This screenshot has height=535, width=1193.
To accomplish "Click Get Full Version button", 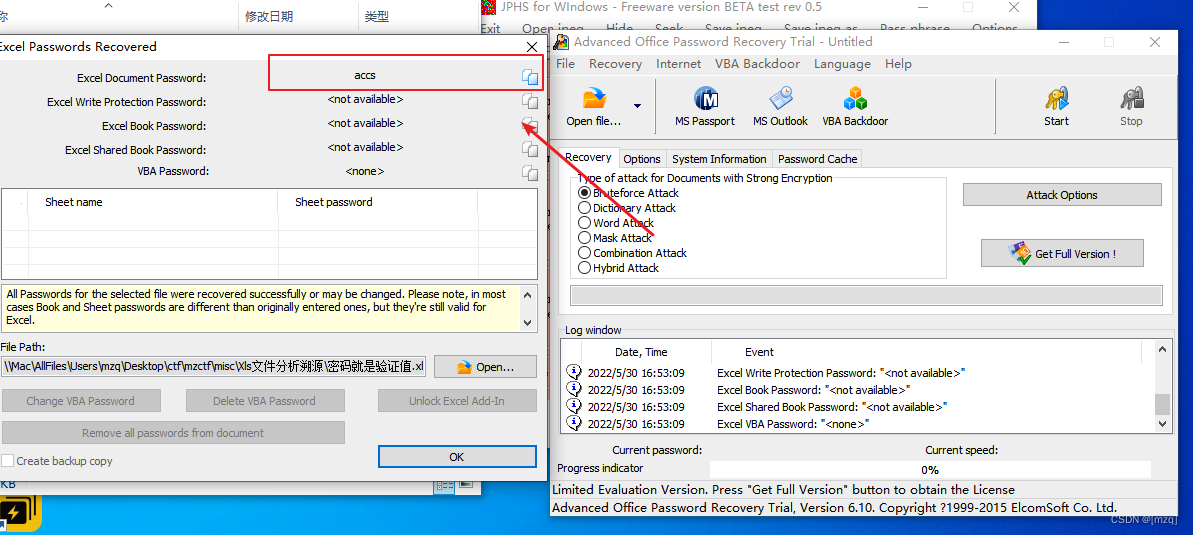I will (x=1062, y=253).
